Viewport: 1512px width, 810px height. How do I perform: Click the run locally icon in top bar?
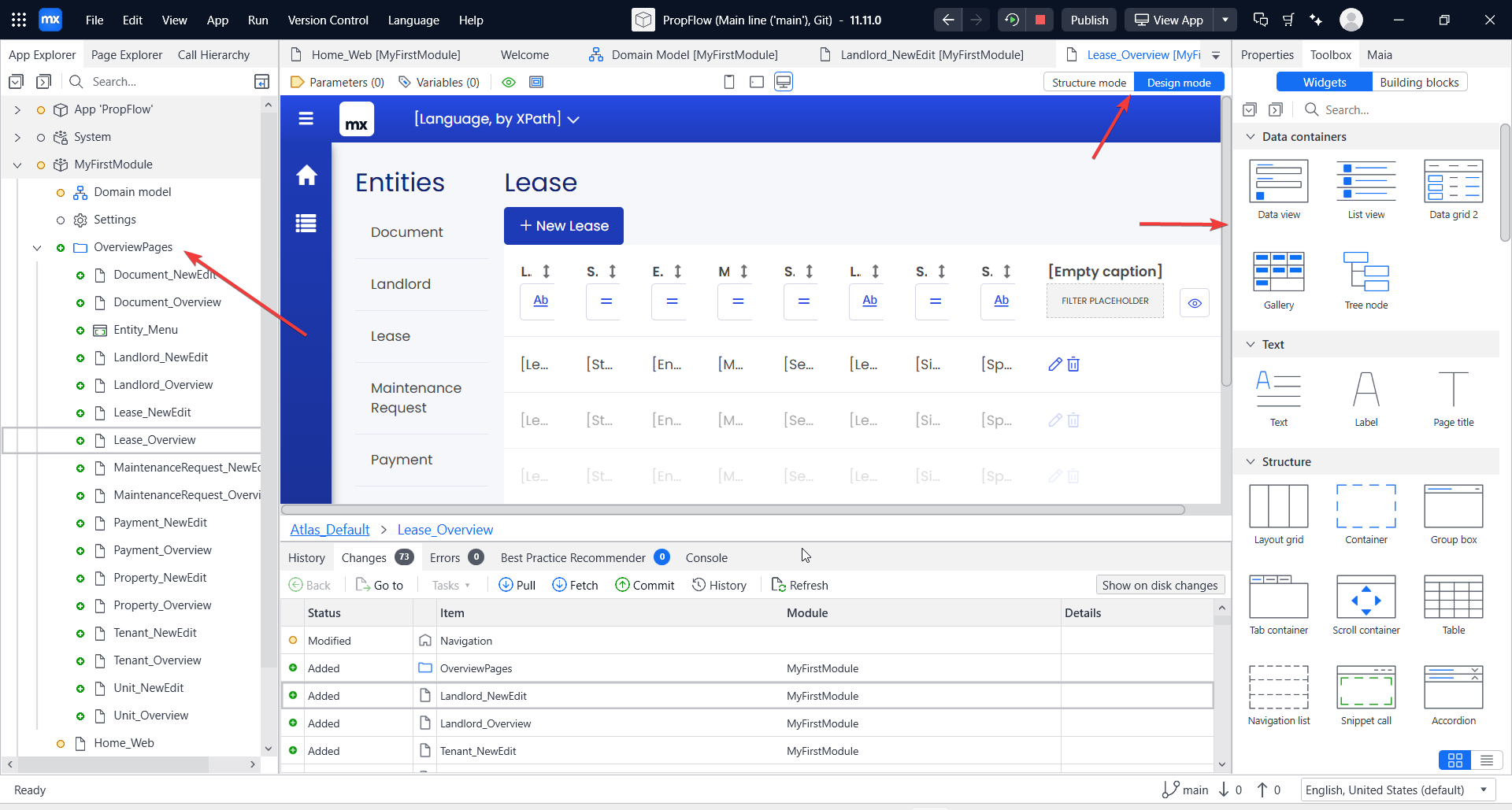coord(1012,20)
